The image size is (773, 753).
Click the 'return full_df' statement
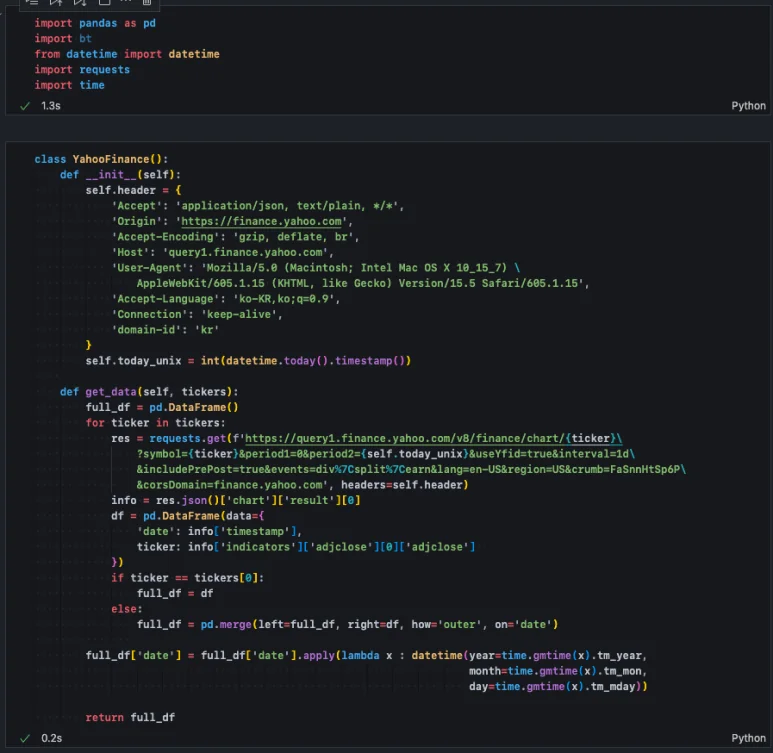pos(130,717)
